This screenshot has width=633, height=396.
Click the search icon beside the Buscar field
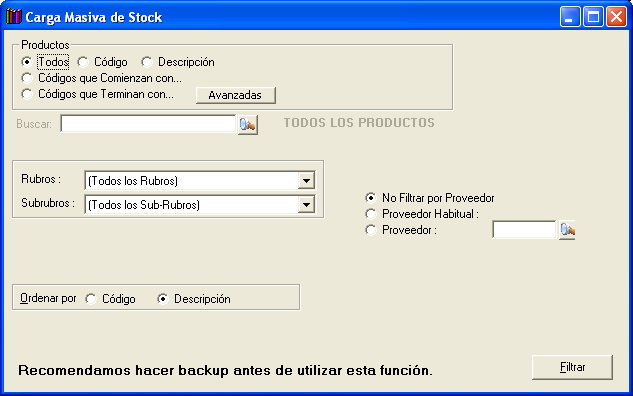pos(247,125)
